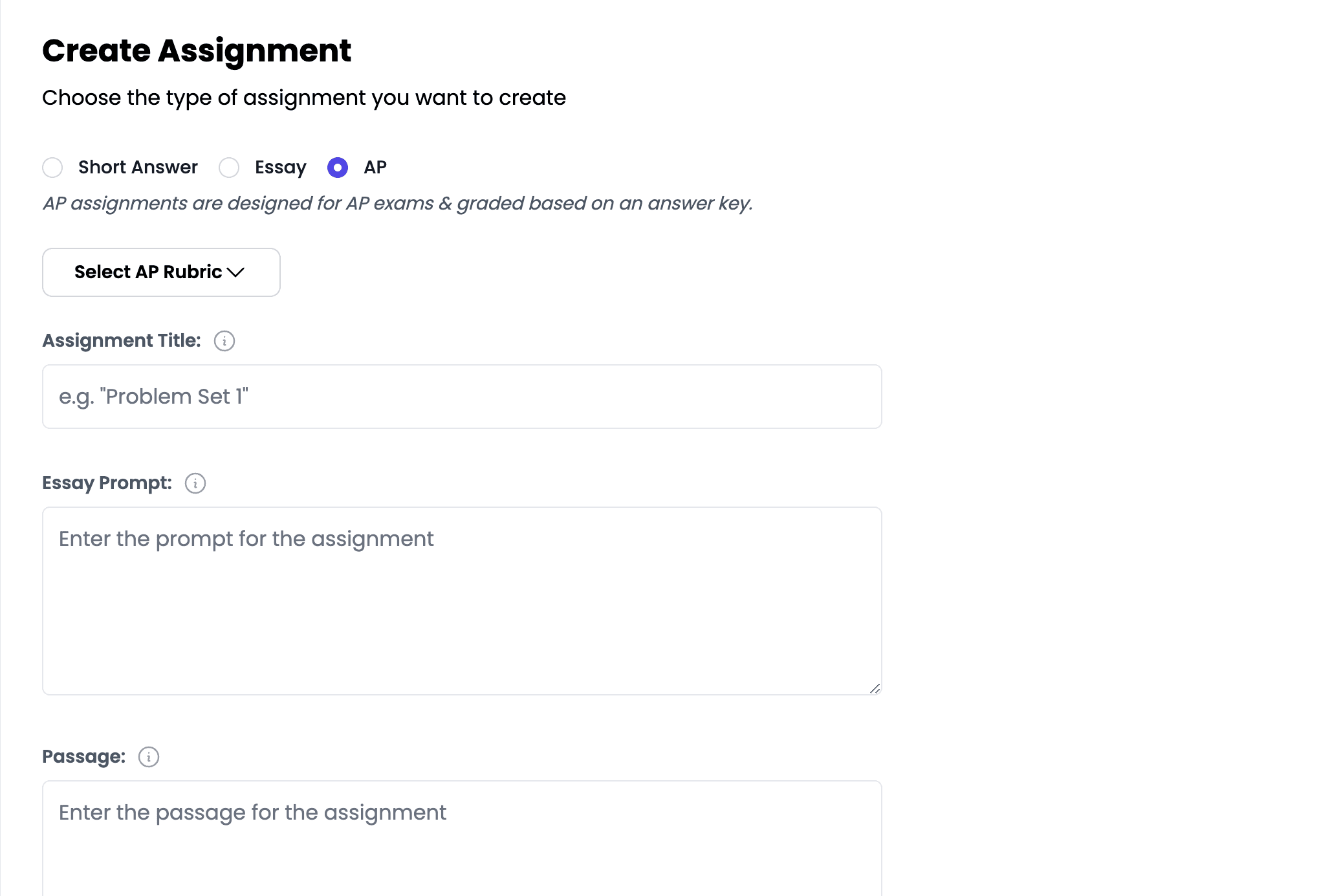Select the Short Answer radio button
Viewport: 1319px width, 896px height.
point(52,168)
